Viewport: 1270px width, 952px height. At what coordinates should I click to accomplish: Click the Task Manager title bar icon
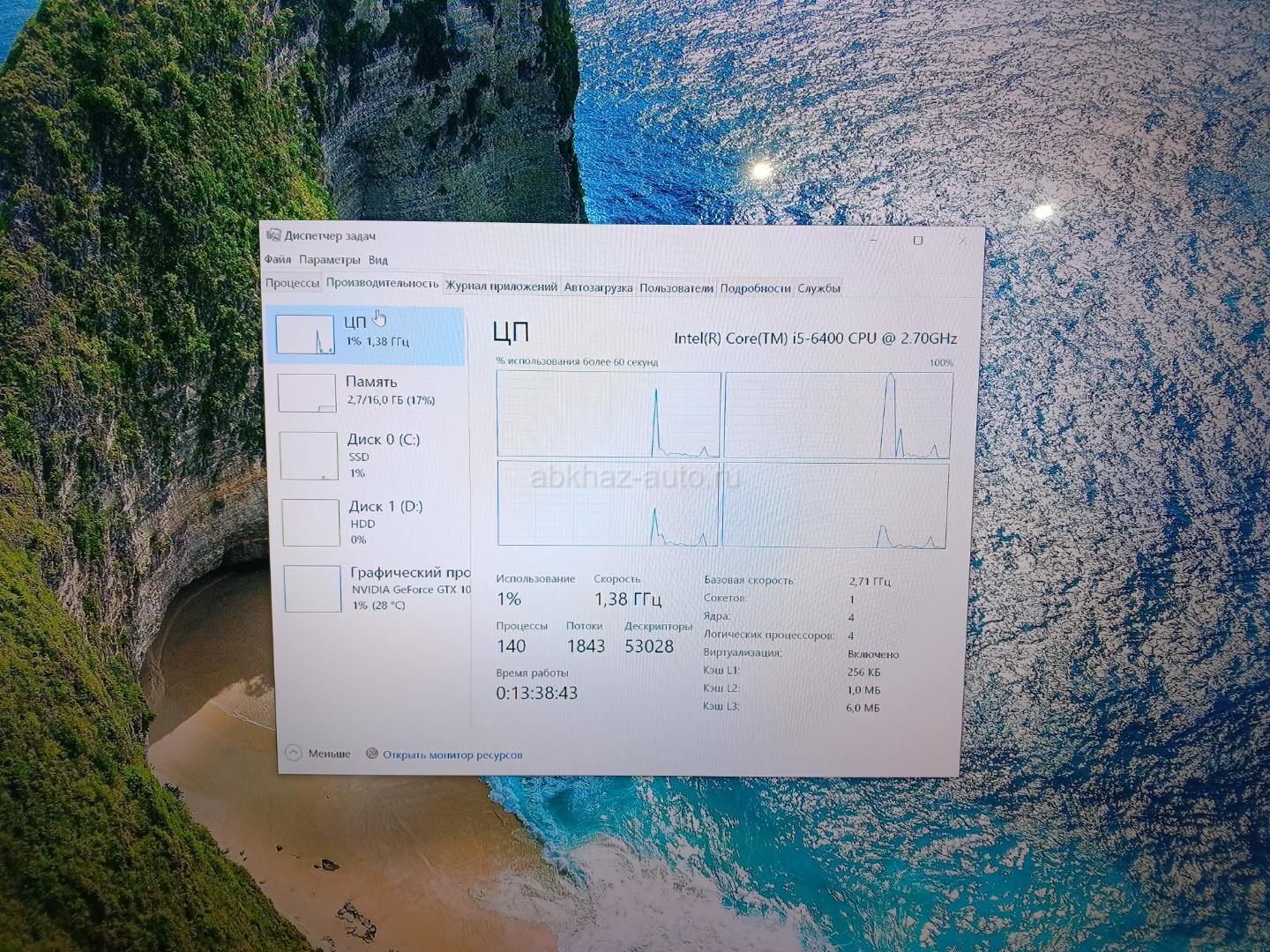(273, 235)
